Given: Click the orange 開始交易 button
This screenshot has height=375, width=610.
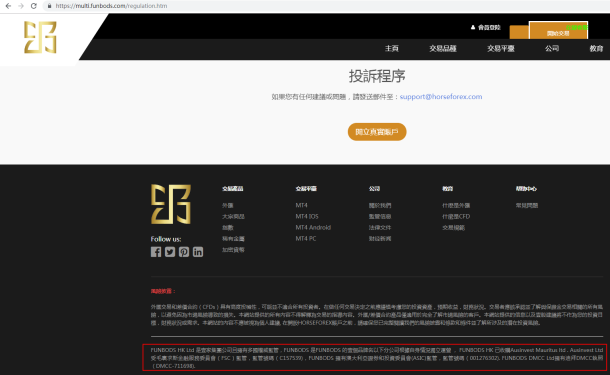Looking at the screenshot, I should (558, 30).
